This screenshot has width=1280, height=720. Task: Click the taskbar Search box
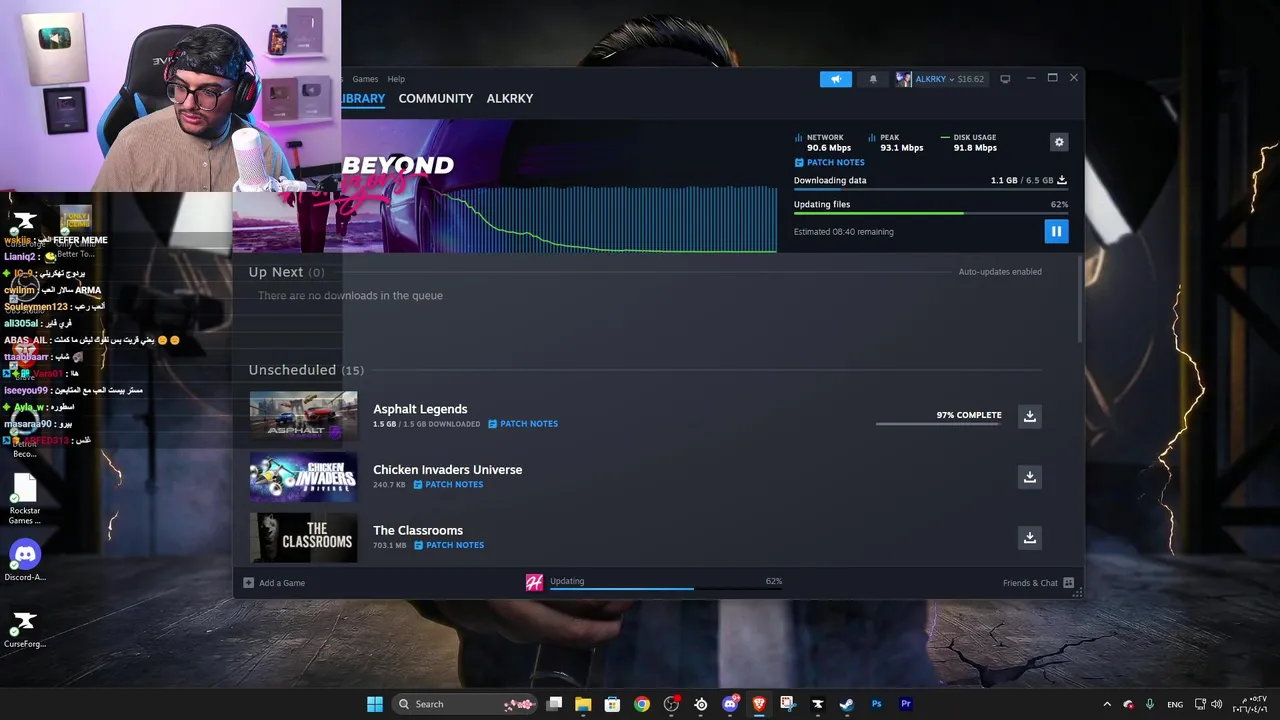[x=463, y=704]
